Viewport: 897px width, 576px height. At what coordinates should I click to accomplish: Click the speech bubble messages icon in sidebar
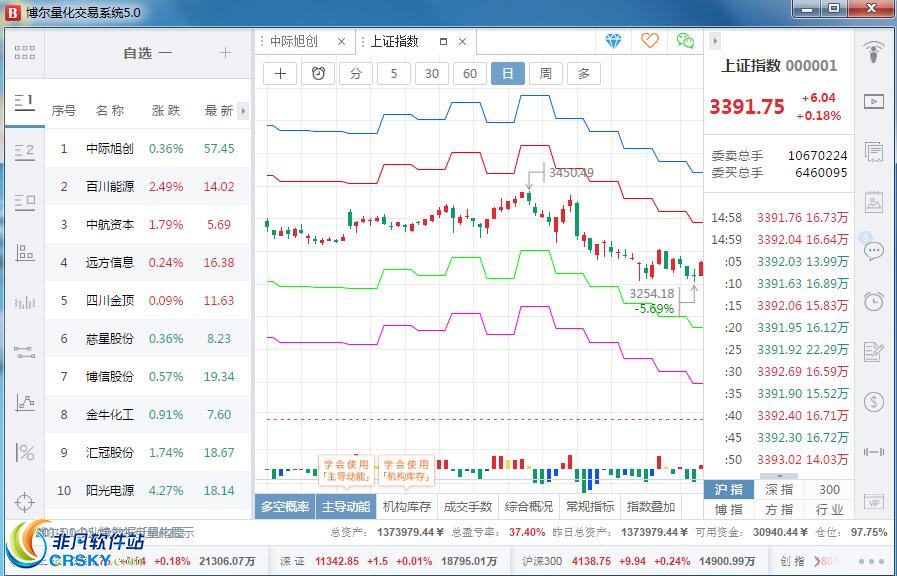coord(874,251)
